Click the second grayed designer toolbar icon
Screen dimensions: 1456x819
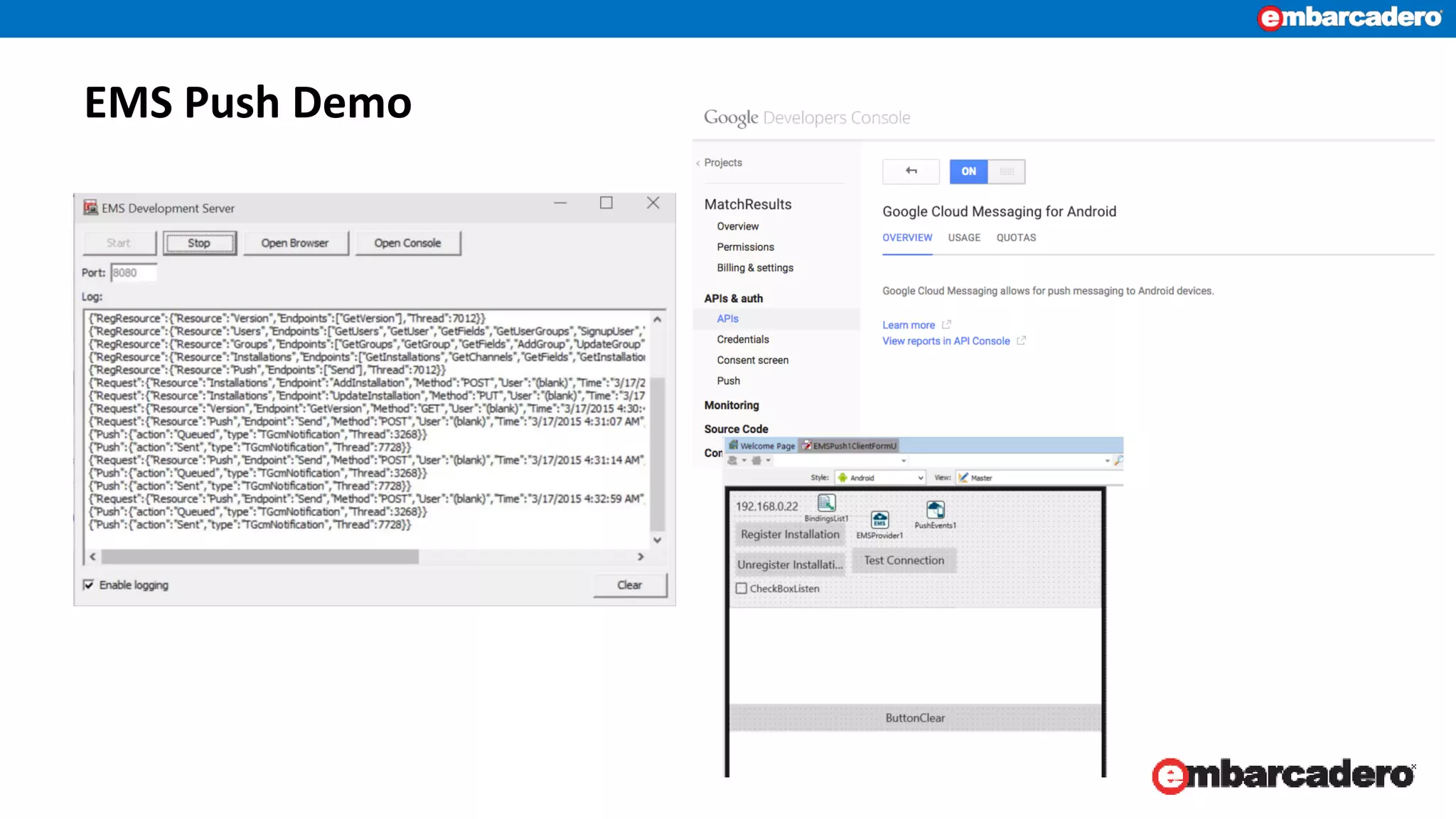(x=756, y=461)
